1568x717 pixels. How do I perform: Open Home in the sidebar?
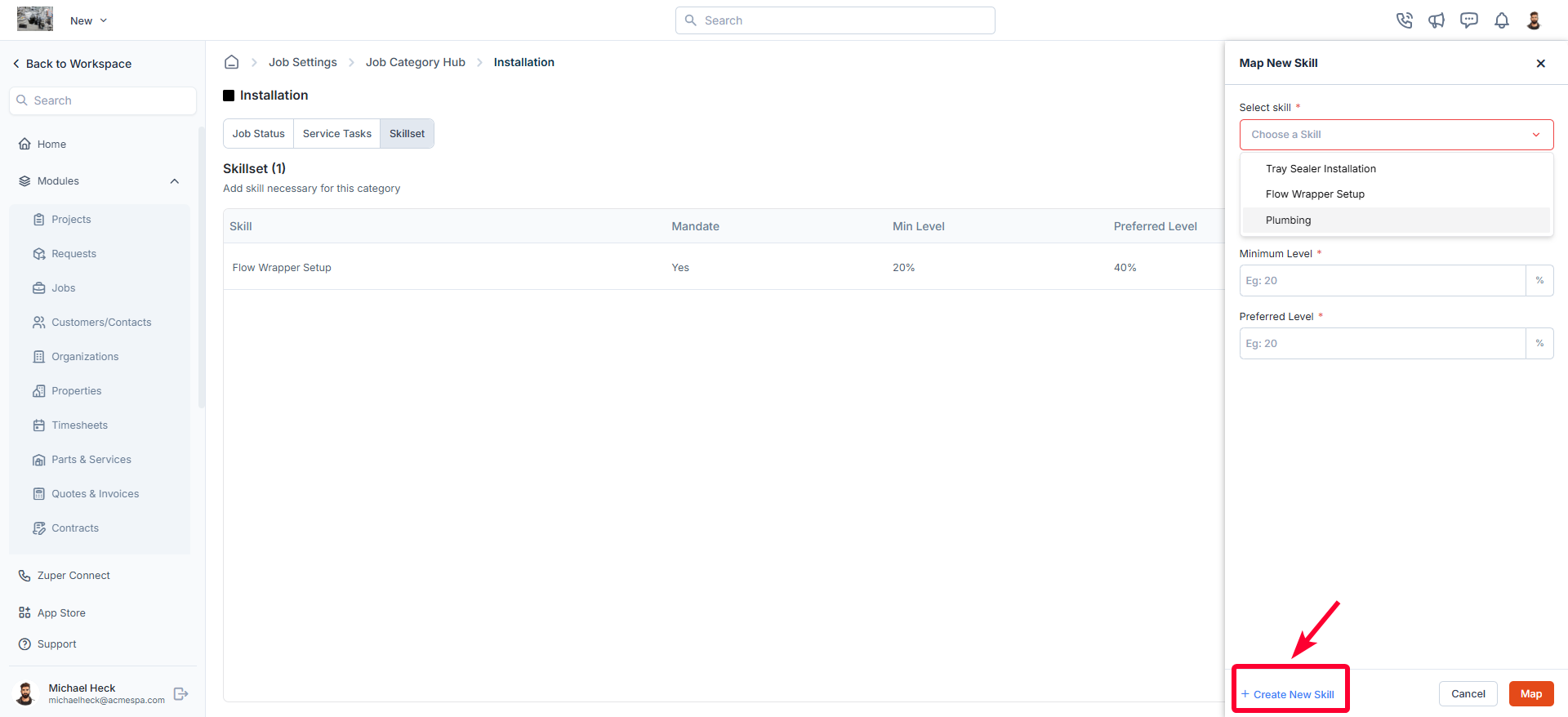(x=42, y=144)
